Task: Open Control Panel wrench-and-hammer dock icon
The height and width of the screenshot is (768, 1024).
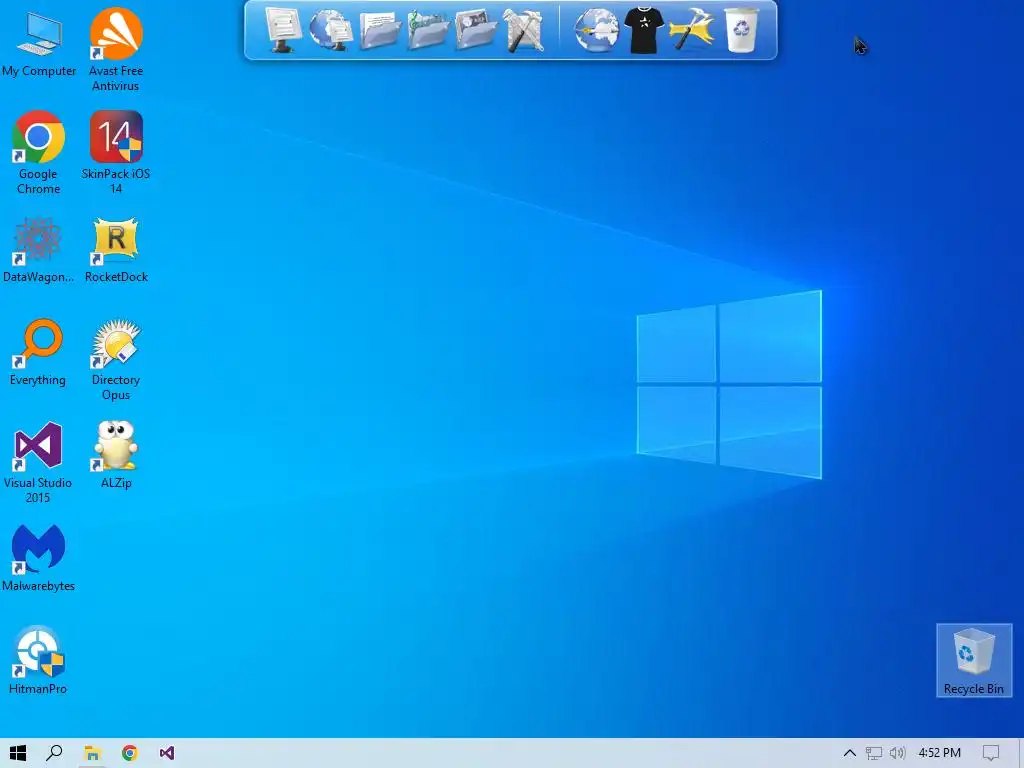Action: 524,29
